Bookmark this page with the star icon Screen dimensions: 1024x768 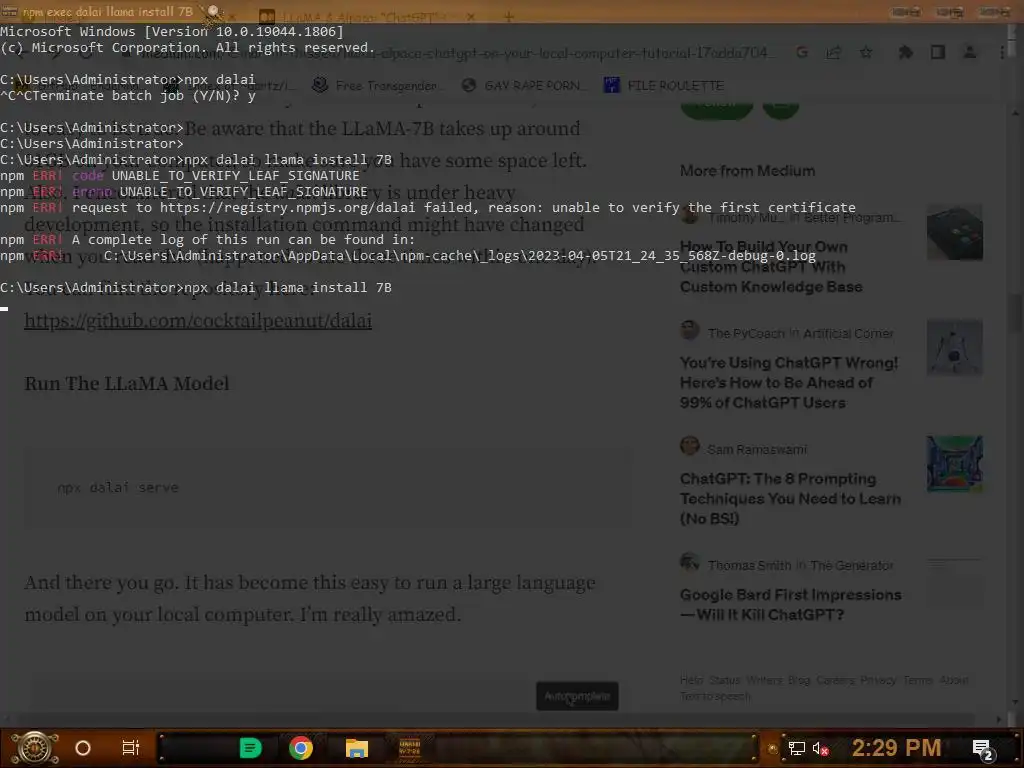tap(866, 52)
